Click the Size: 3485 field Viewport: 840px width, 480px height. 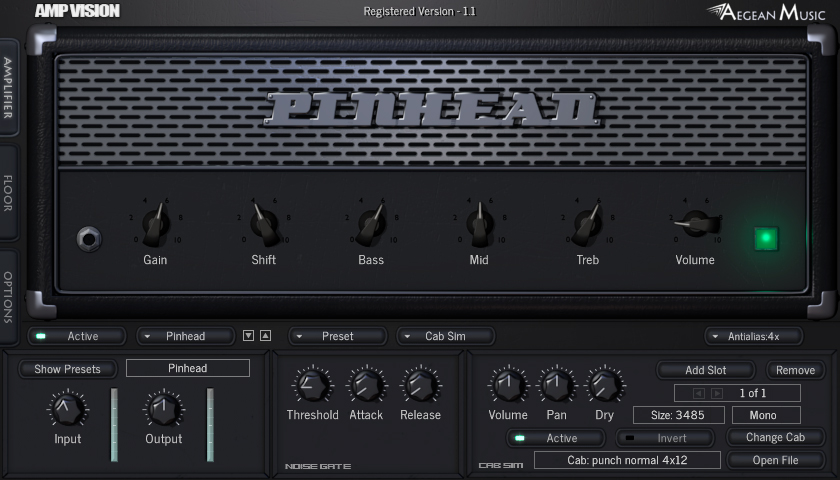pyautogui.click(x=678, y=415)
